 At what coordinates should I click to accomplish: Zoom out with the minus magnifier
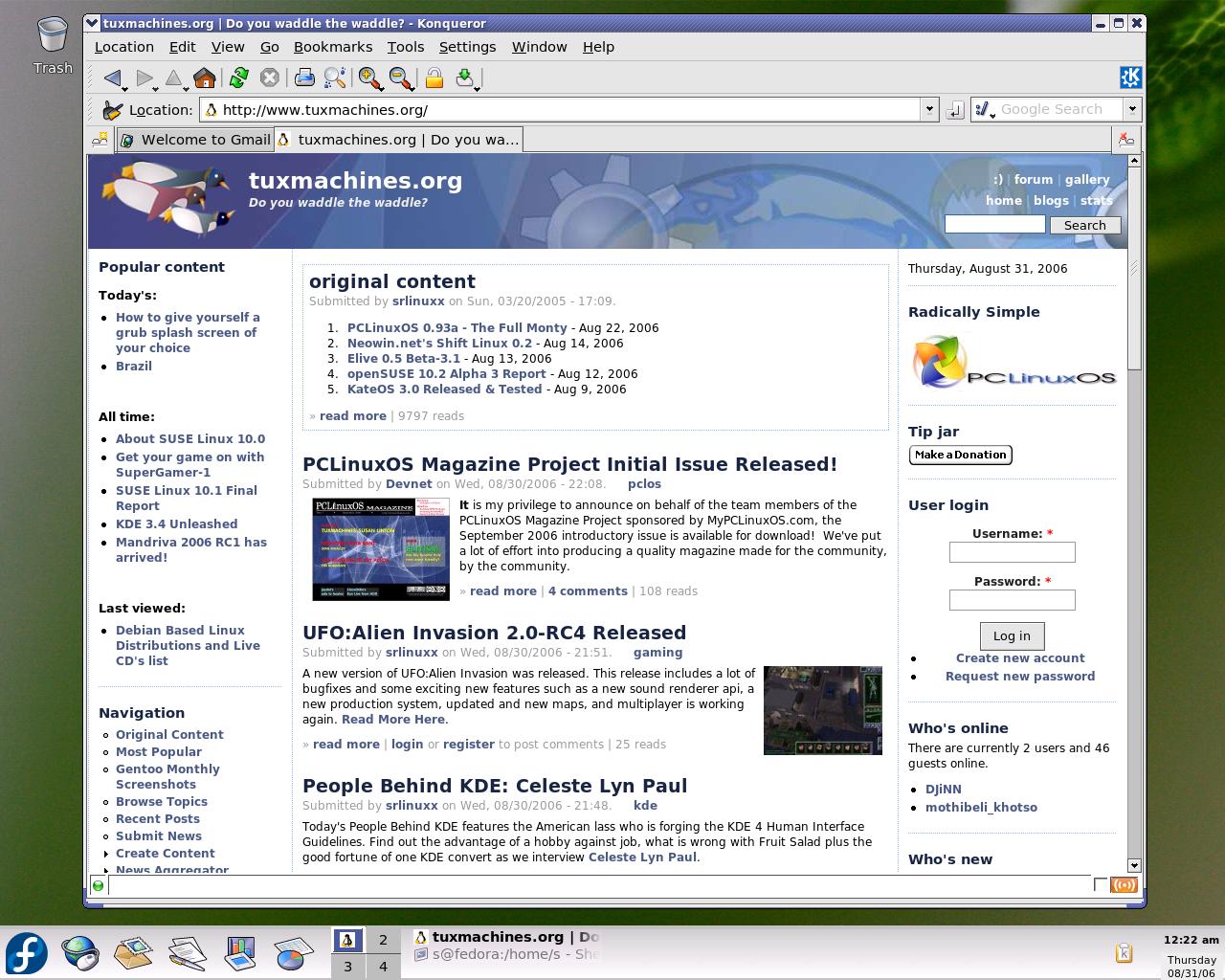pyautogui.click(x=401, y=78)
